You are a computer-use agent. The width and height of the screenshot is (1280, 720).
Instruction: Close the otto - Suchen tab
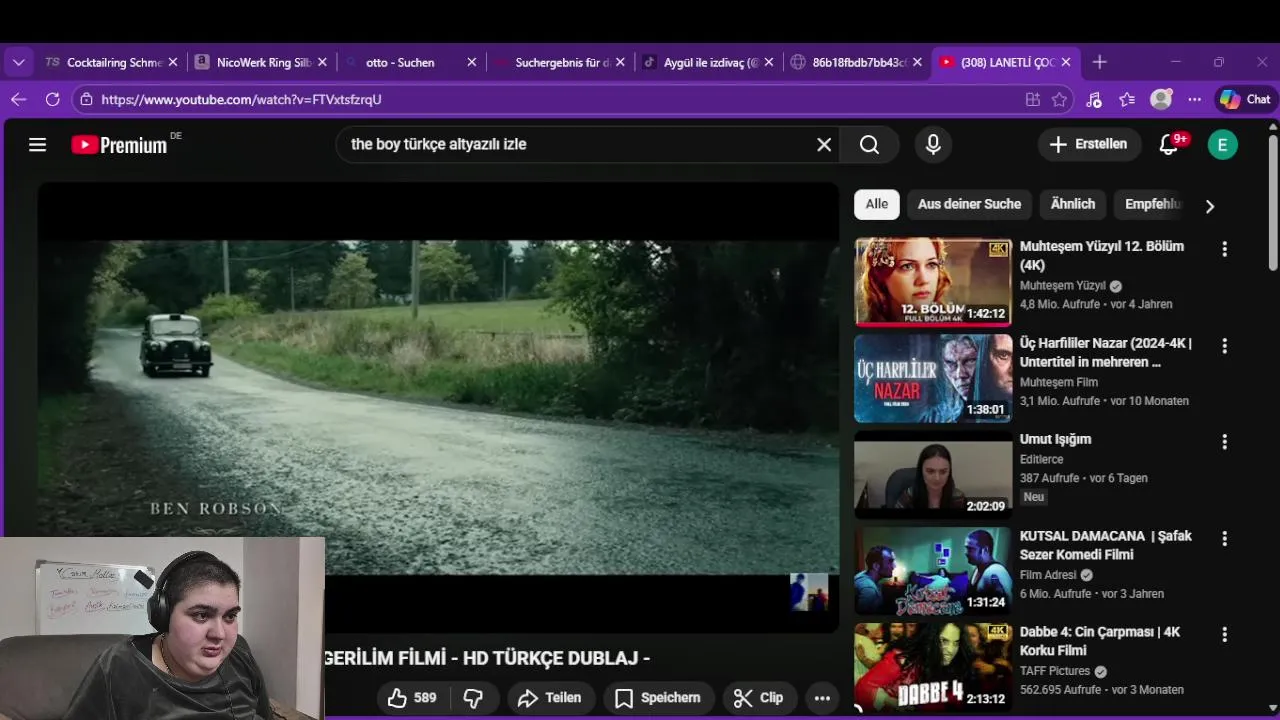(472, 62)
